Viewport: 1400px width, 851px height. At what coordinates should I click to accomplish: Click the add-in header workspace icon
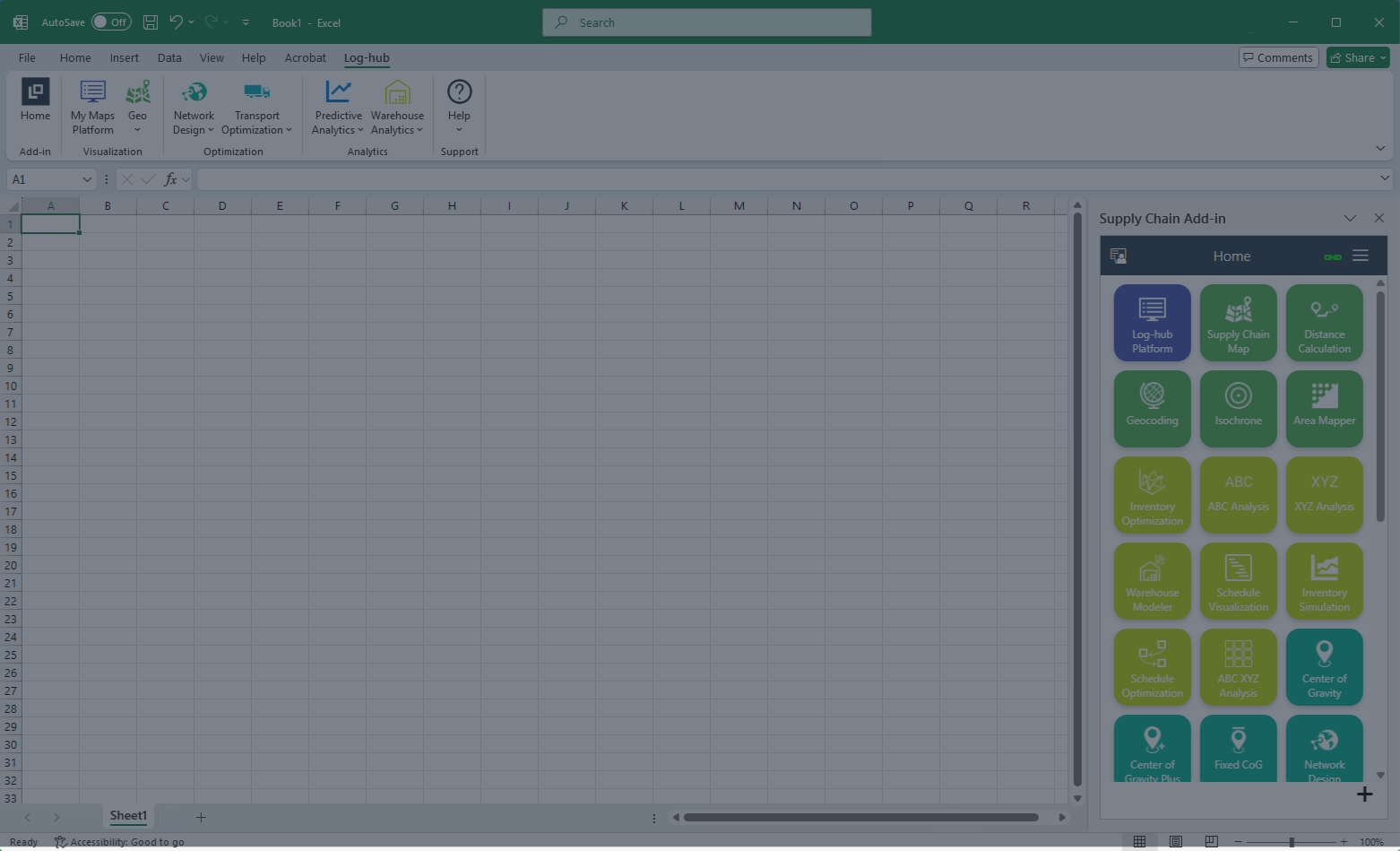point(1118,256)
